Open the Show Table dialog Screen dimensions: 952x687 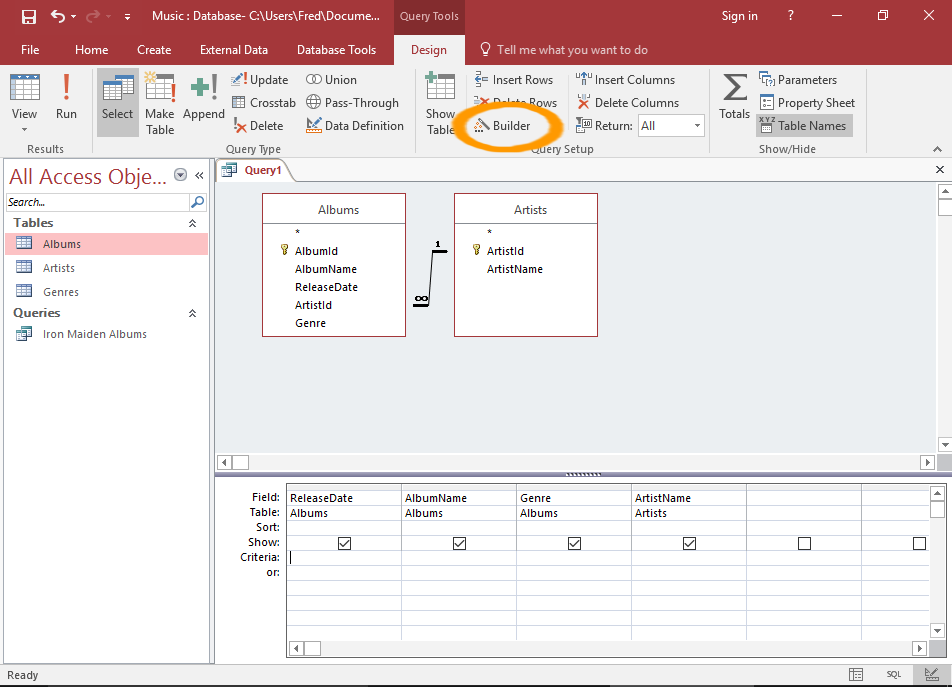tap(440, 103)
